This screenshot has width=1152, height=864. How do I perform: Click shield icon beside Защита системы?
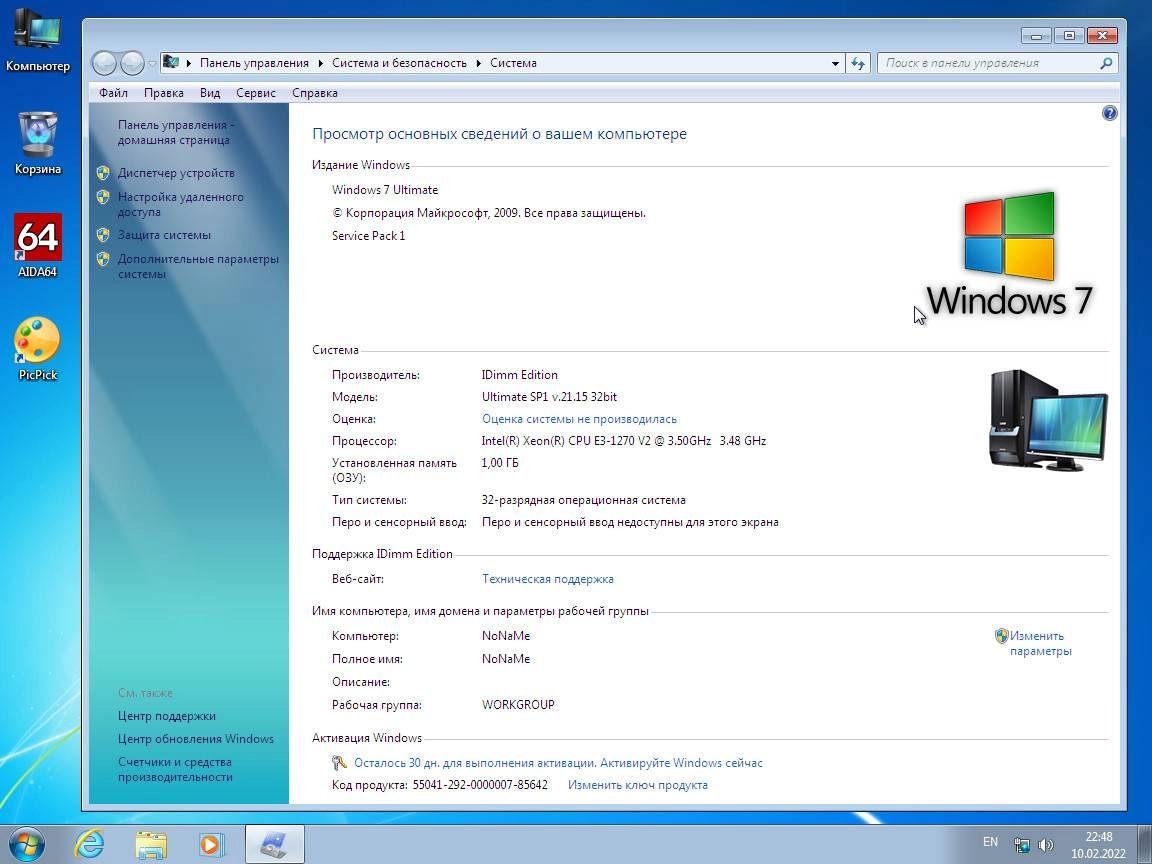coord(103,235)
